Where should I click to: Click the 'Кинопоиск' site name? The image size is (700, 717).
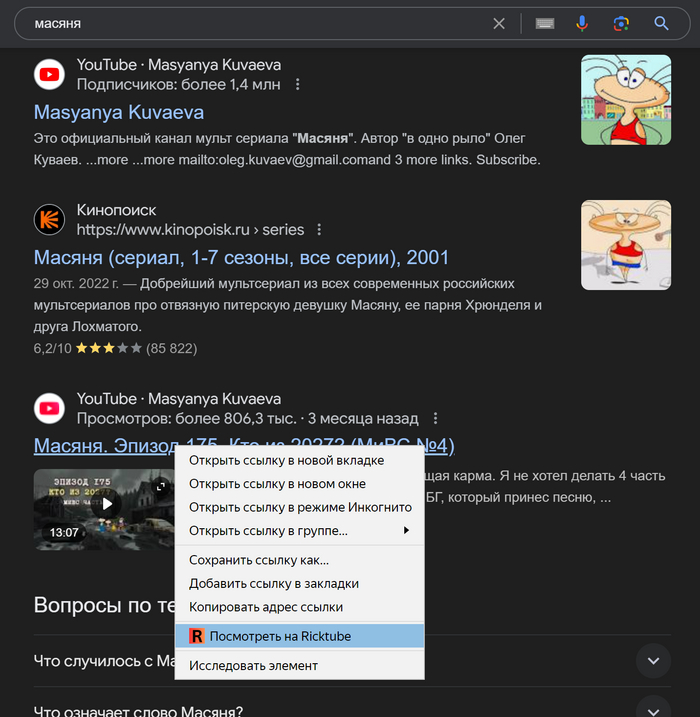pyautogui.click(x=117, y=210)
